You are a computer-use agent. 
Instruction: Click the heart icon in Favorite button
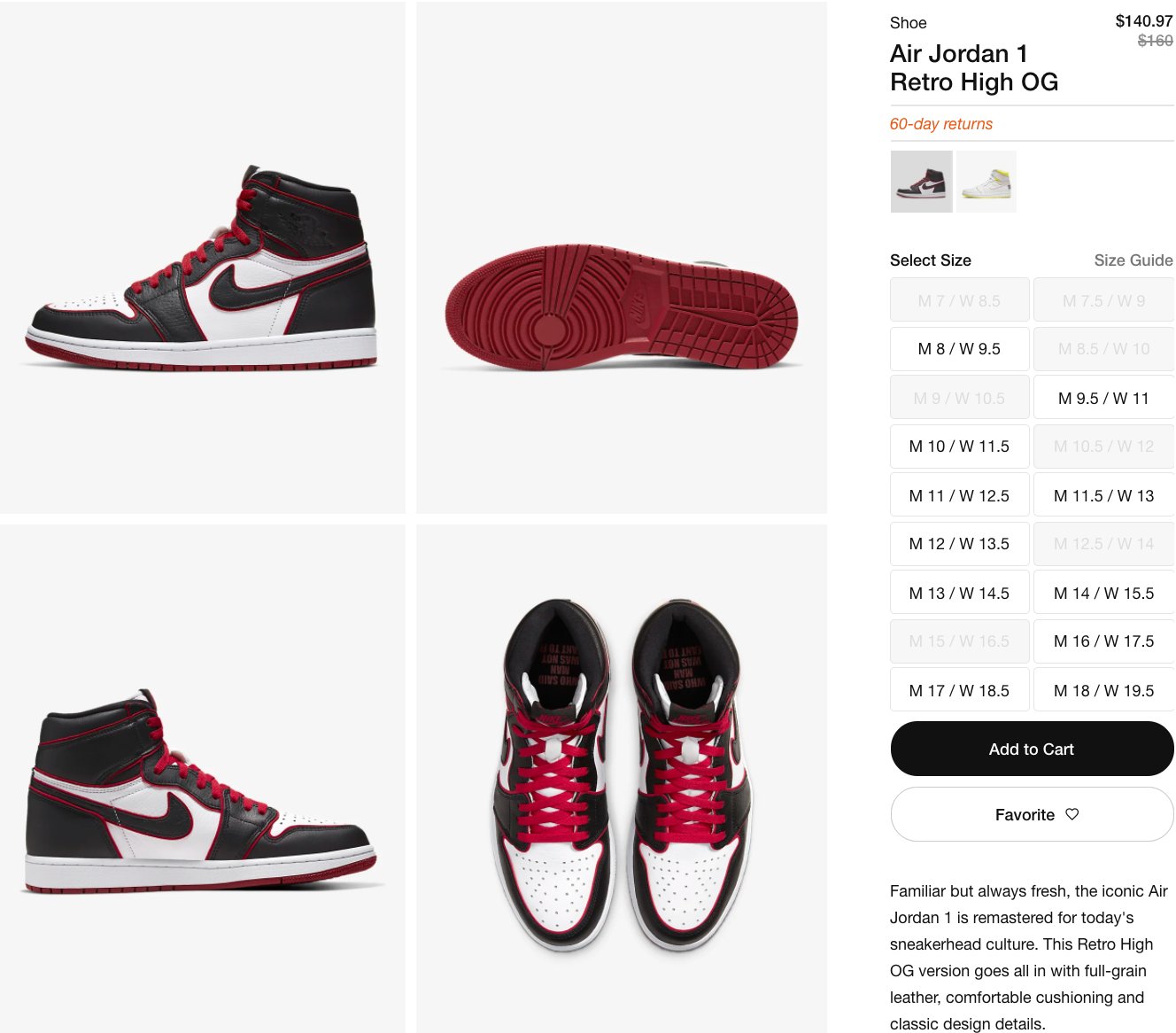1072,814
